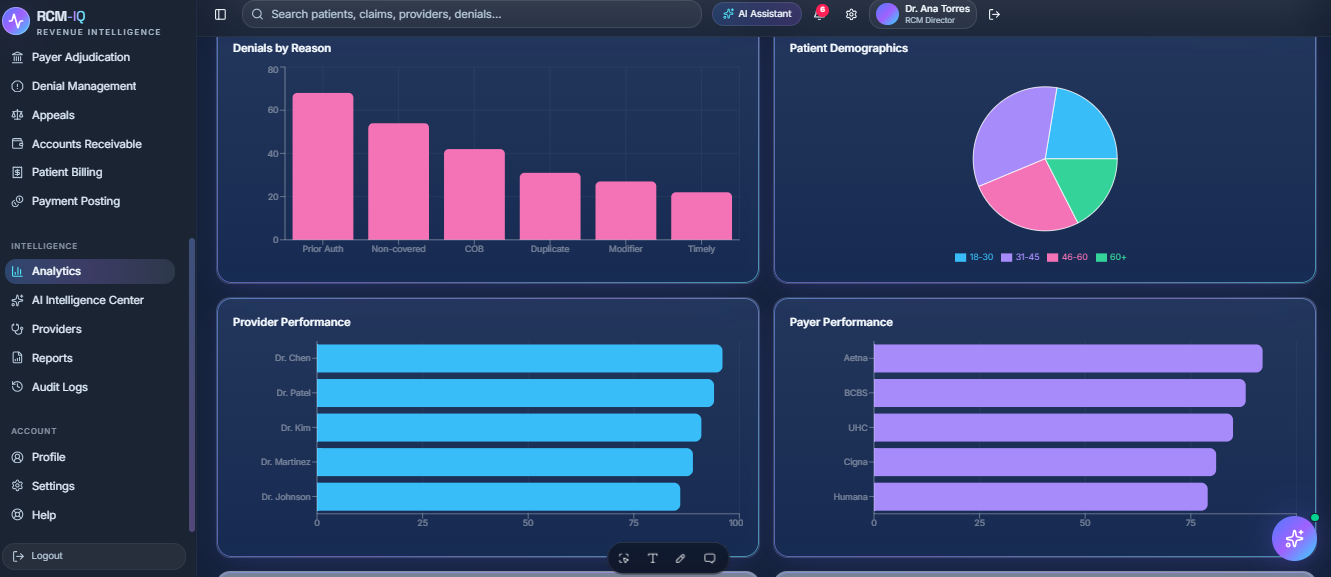Collapse the sidebar with the panel toggle icon
The image size is (1331, 577).
point(220,14)
